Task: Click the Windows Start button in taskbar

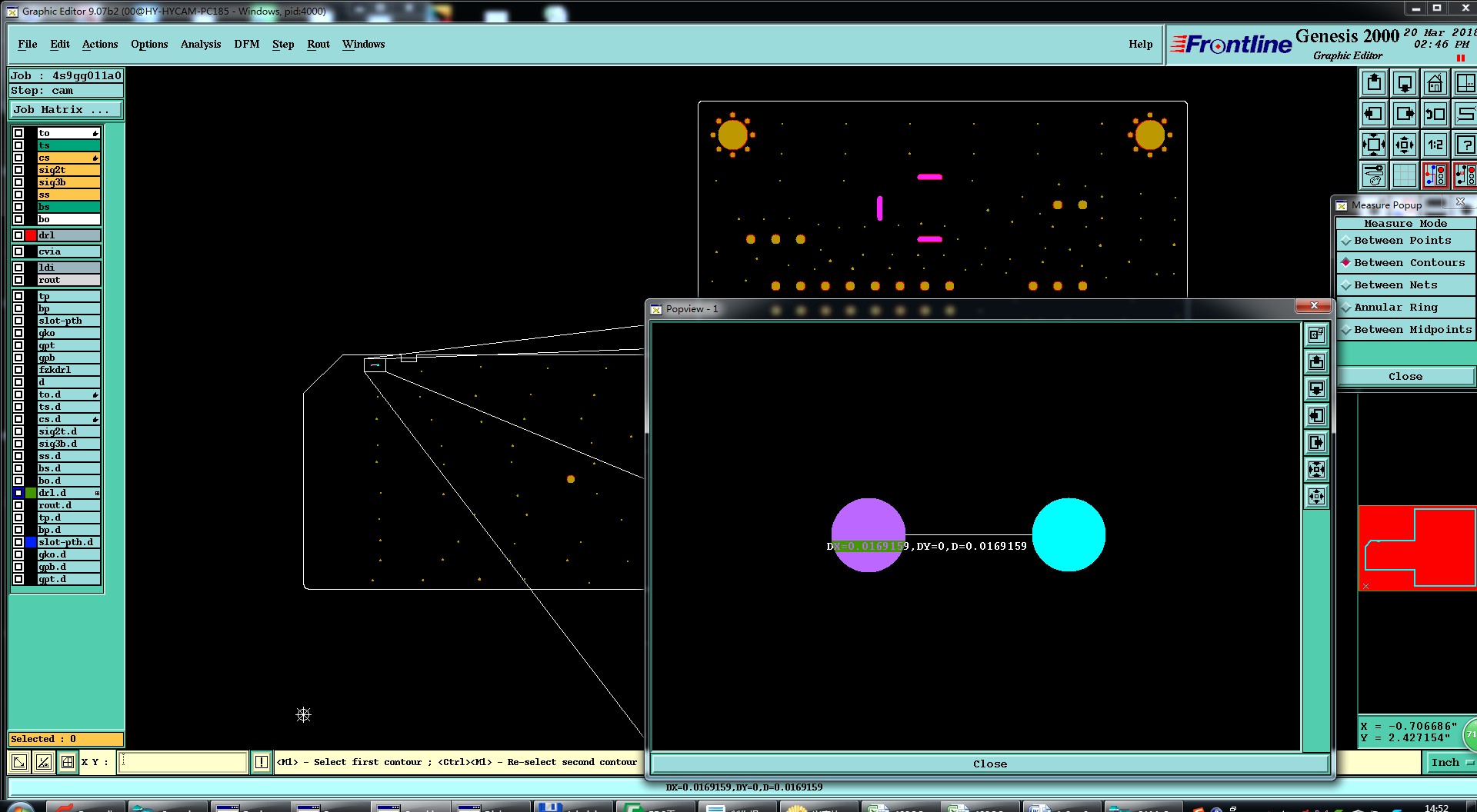Action: coord(20,807)
